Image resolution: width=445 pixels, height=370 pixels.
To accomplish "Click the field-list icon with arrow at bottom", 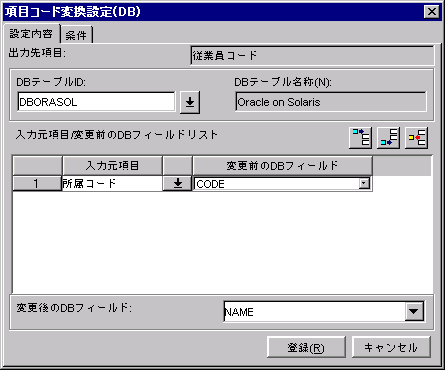I will coord(389,138).
